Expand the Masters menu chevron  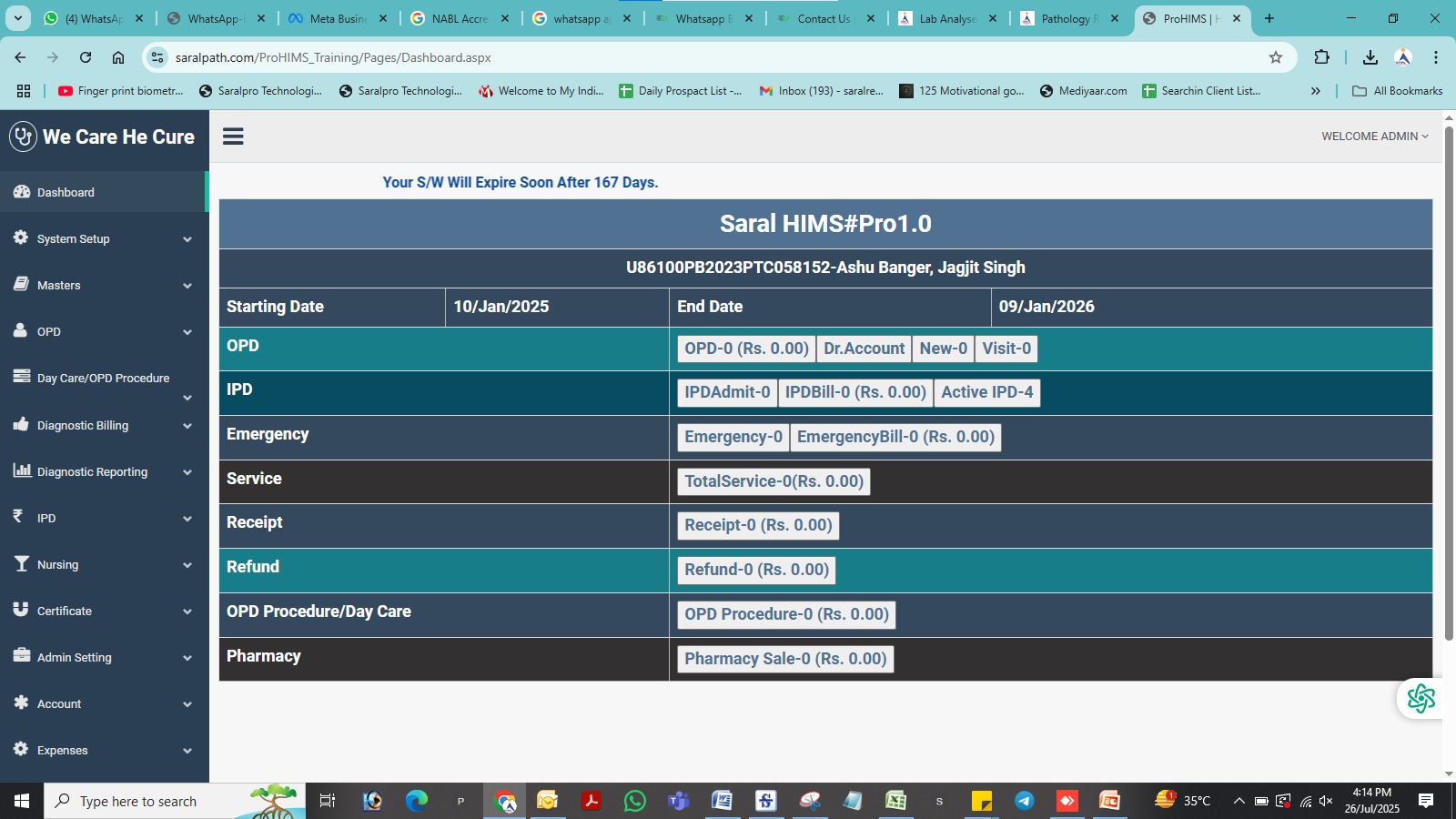187,286
